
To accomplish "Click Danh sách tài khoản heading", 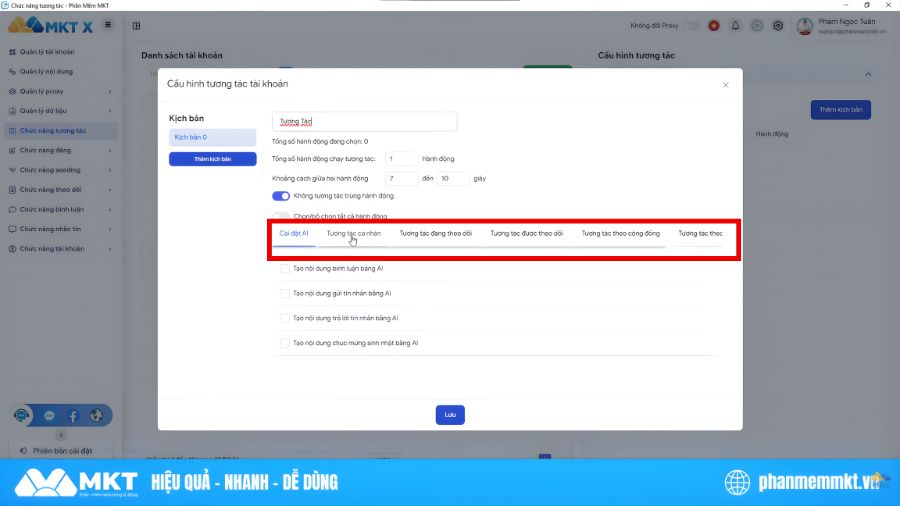I will pyautogui.click(x=182, y=56).
